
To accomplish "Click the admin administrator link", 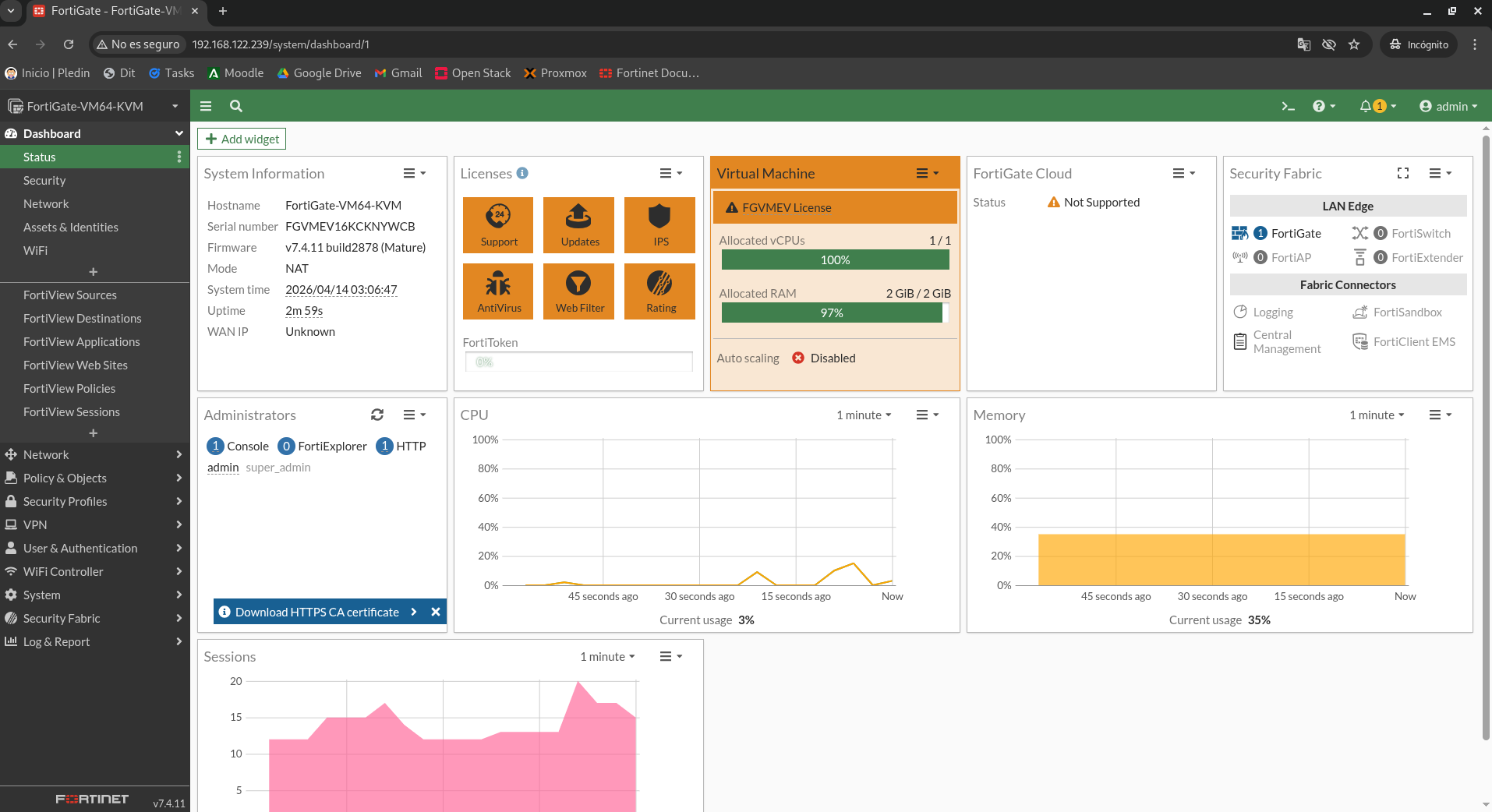I will [x=223, y=468].
